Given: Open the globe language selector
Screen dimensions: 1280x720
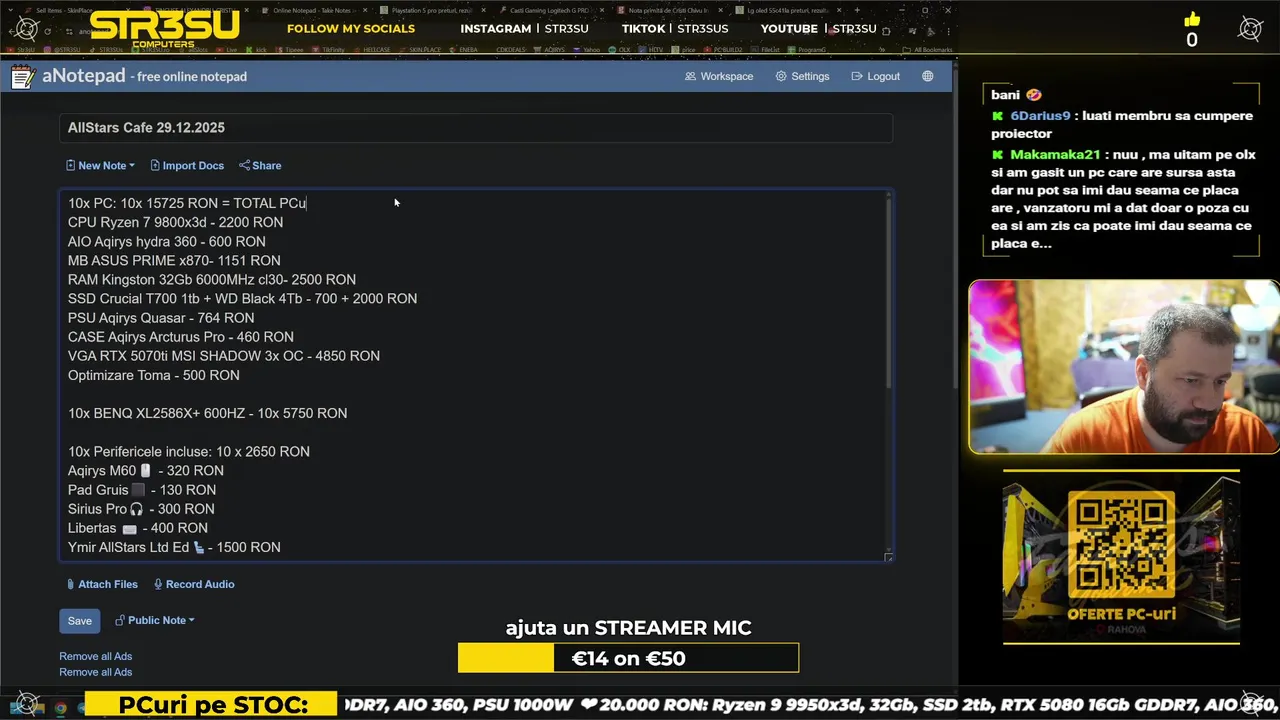Looking at the screenshot, I should [928, 76].
